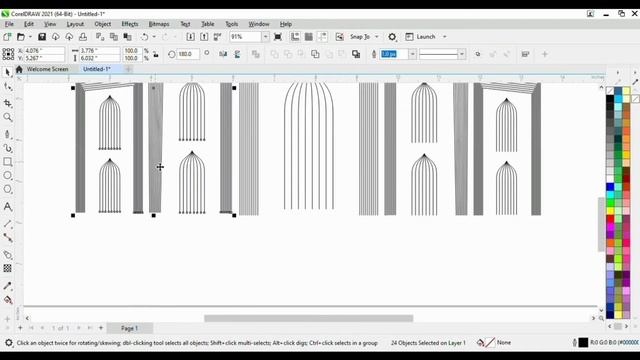The image size is (640, 360).
Task: Click the X position input field
Action: pyautogui.click(x=44, y=51)
